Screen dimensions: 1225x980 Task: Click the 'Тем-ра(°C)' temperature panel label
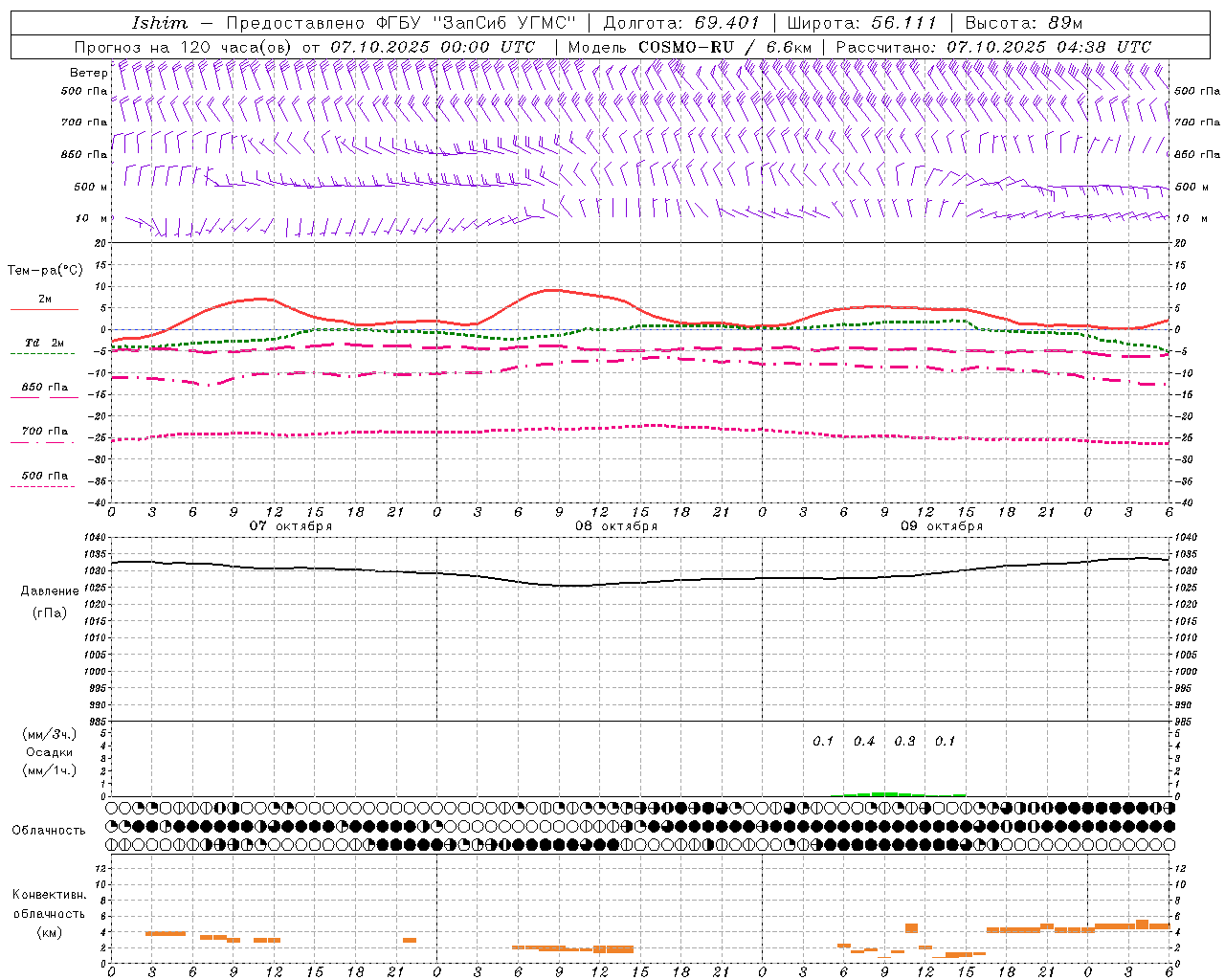(x=45, y=271)
